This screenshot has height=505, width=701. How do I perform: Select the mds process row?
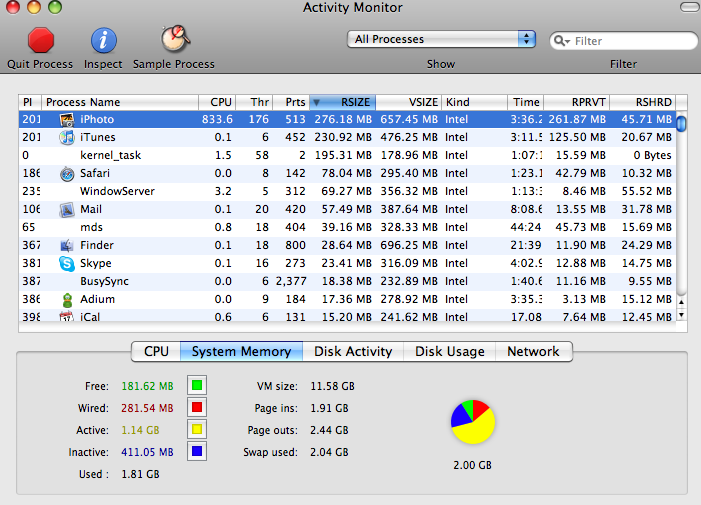[347, 227]
